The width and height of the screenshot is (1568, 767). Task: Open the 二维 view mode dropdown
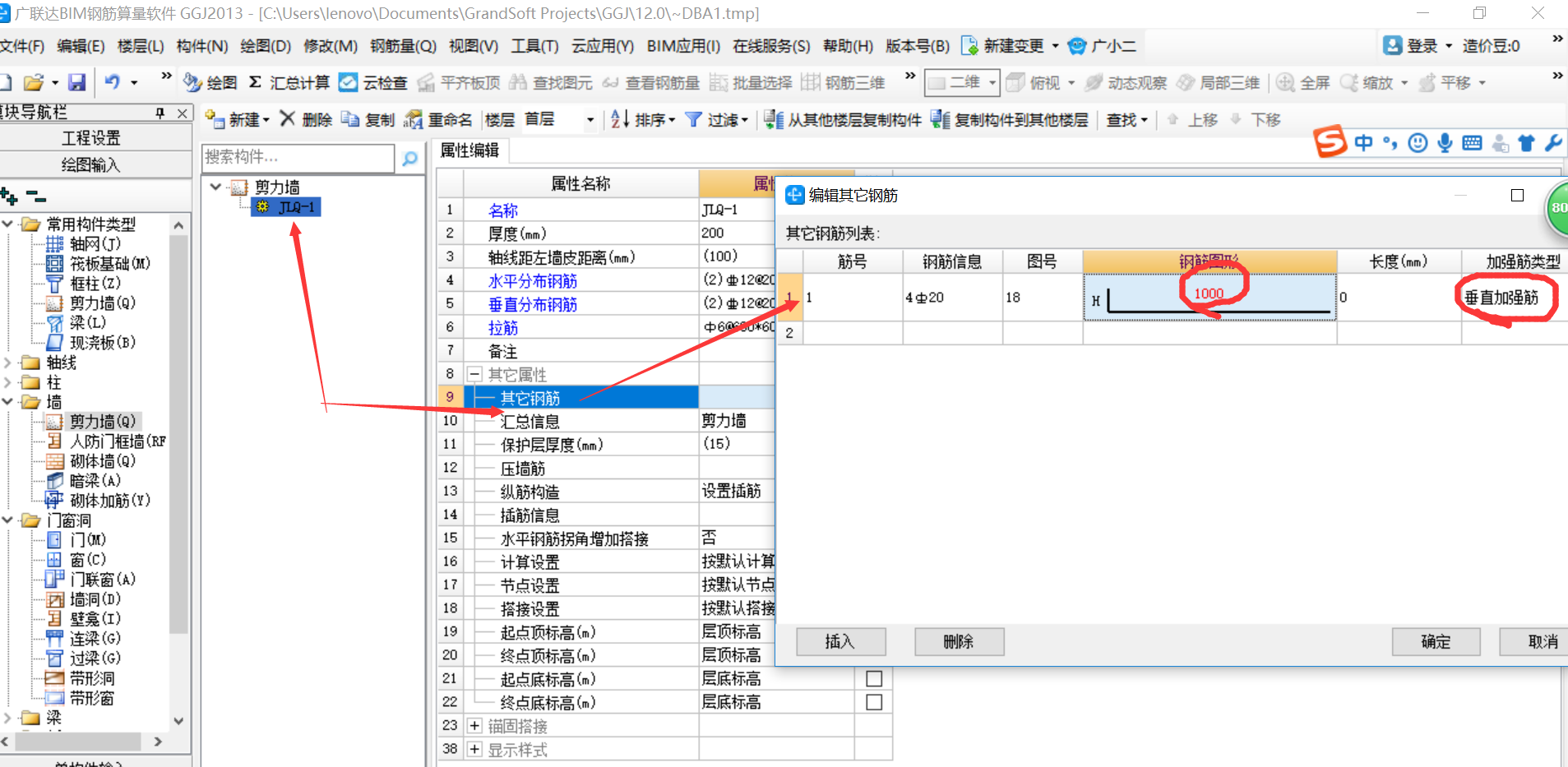point(992,82)
